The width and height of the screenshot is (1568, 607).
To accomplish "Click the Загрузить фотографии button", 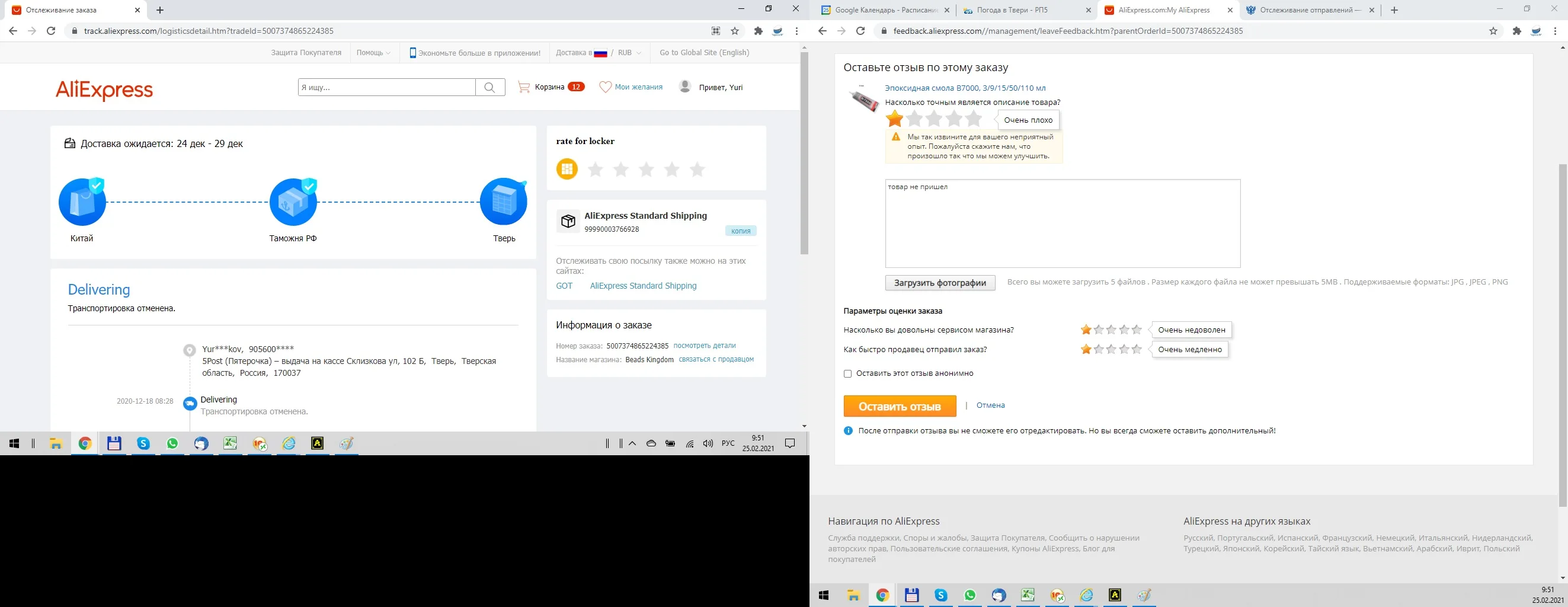I will pos(940,283).
